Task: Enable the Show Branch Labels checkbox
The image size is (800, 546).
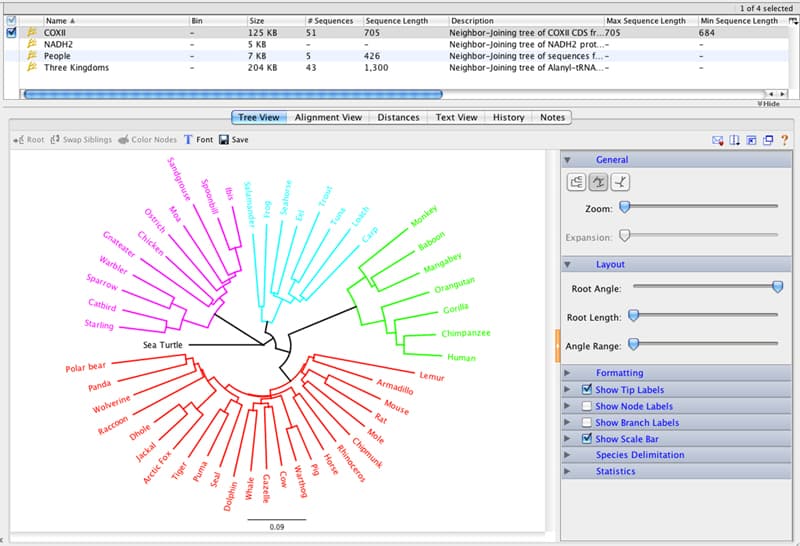Action: [x=587, y=423]
